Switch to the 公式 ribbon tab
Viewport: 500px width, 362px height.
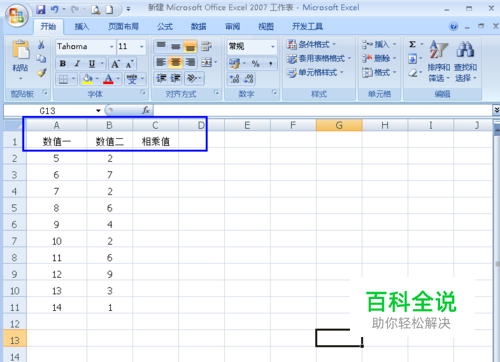(x=165, y=26)
